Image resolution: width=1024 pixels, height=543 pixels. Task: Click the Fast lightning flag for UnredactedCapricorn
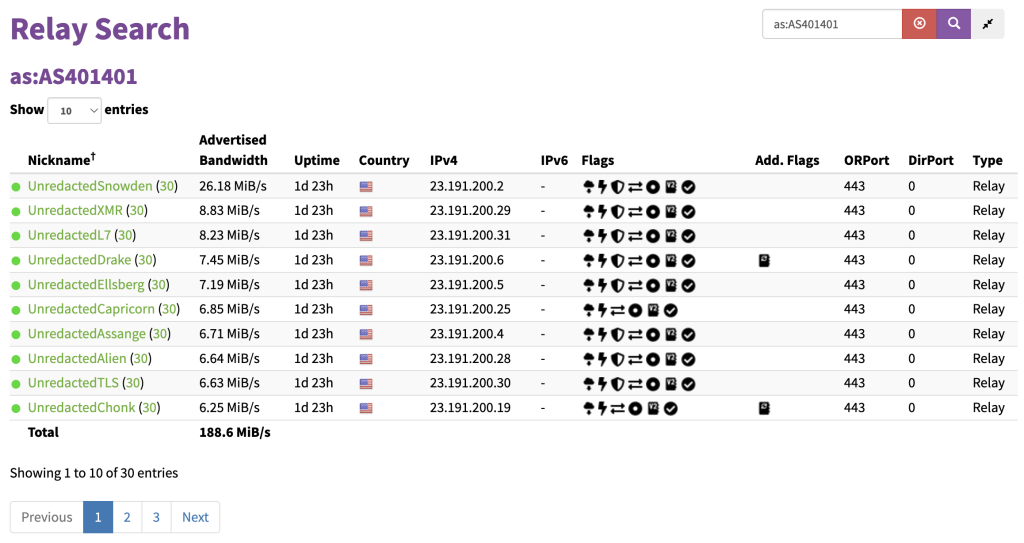(x=602, y=310)
